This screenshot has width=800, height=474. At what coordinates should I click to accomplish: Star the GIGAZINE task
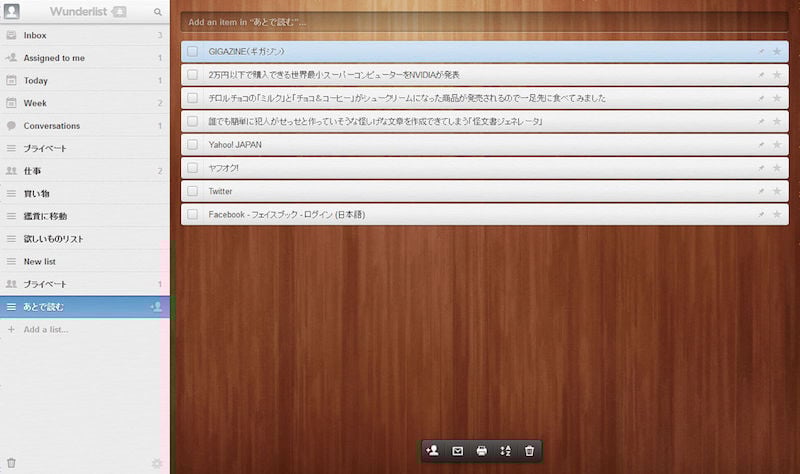tap(776, 51)
